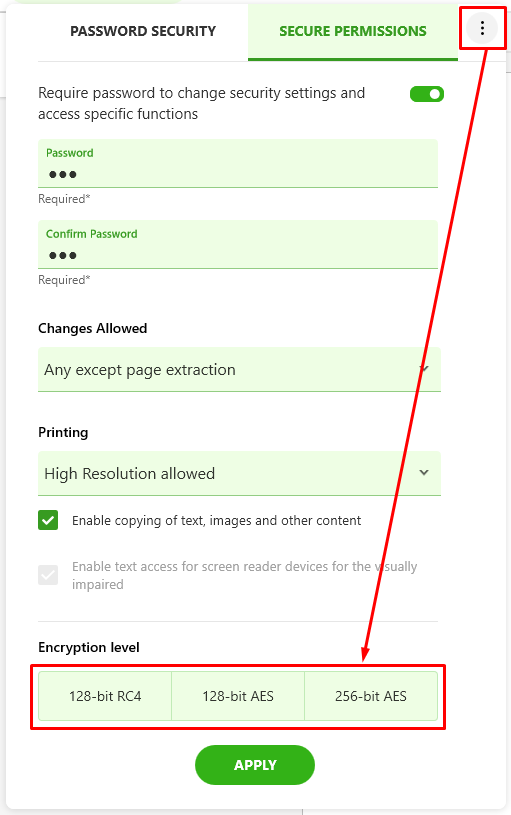Click the chevron arrow in Printing field
The height and width of the screenshot is (815, 511).
coord(424,472)
